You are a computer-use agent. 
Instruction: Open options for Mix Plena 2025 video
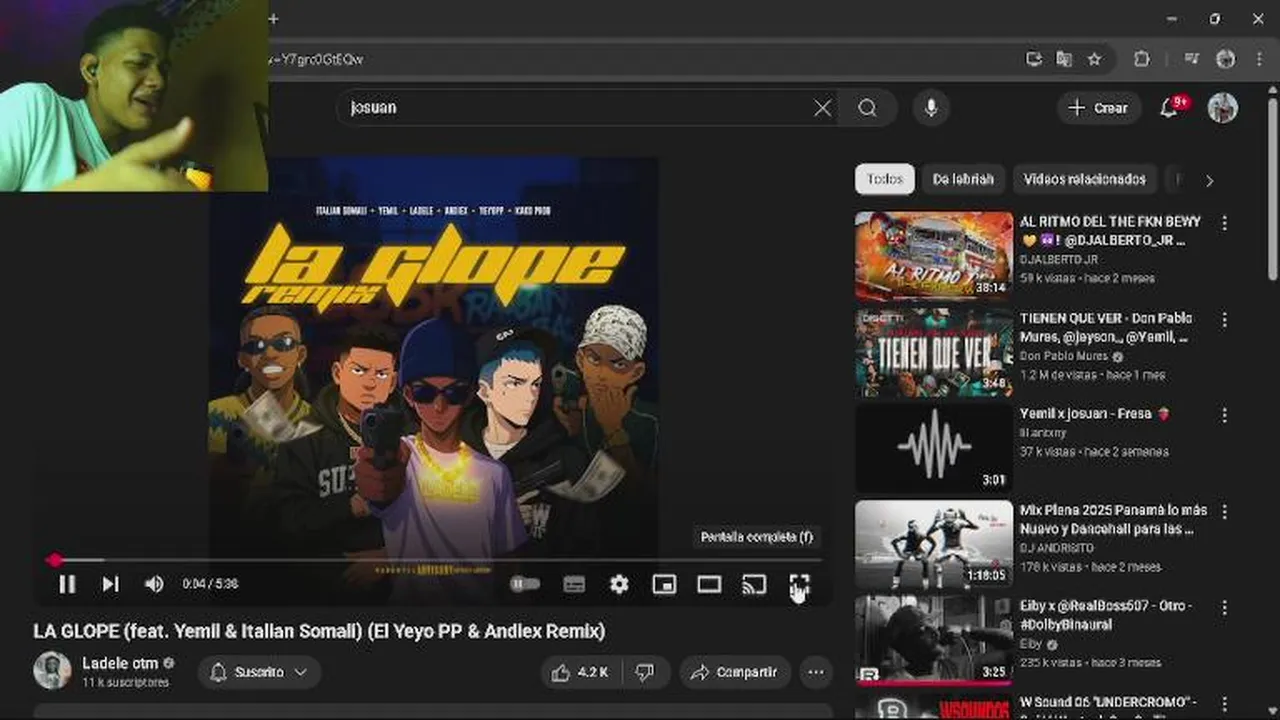point(1224,512)
